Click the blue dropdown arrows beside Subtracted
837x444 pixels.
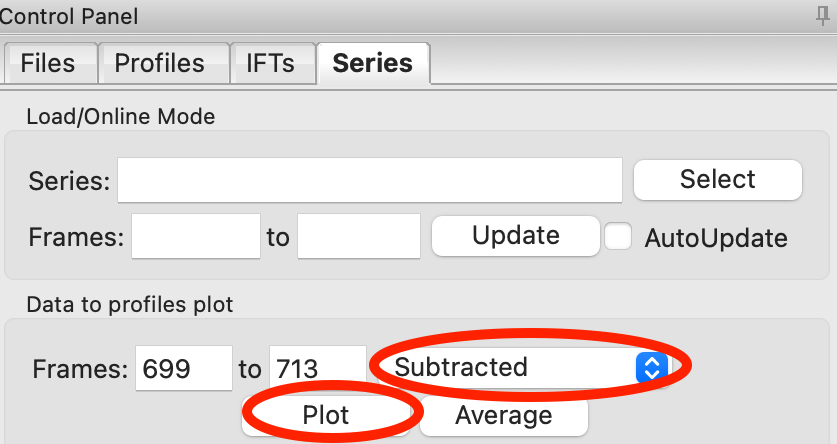point(650,367)
